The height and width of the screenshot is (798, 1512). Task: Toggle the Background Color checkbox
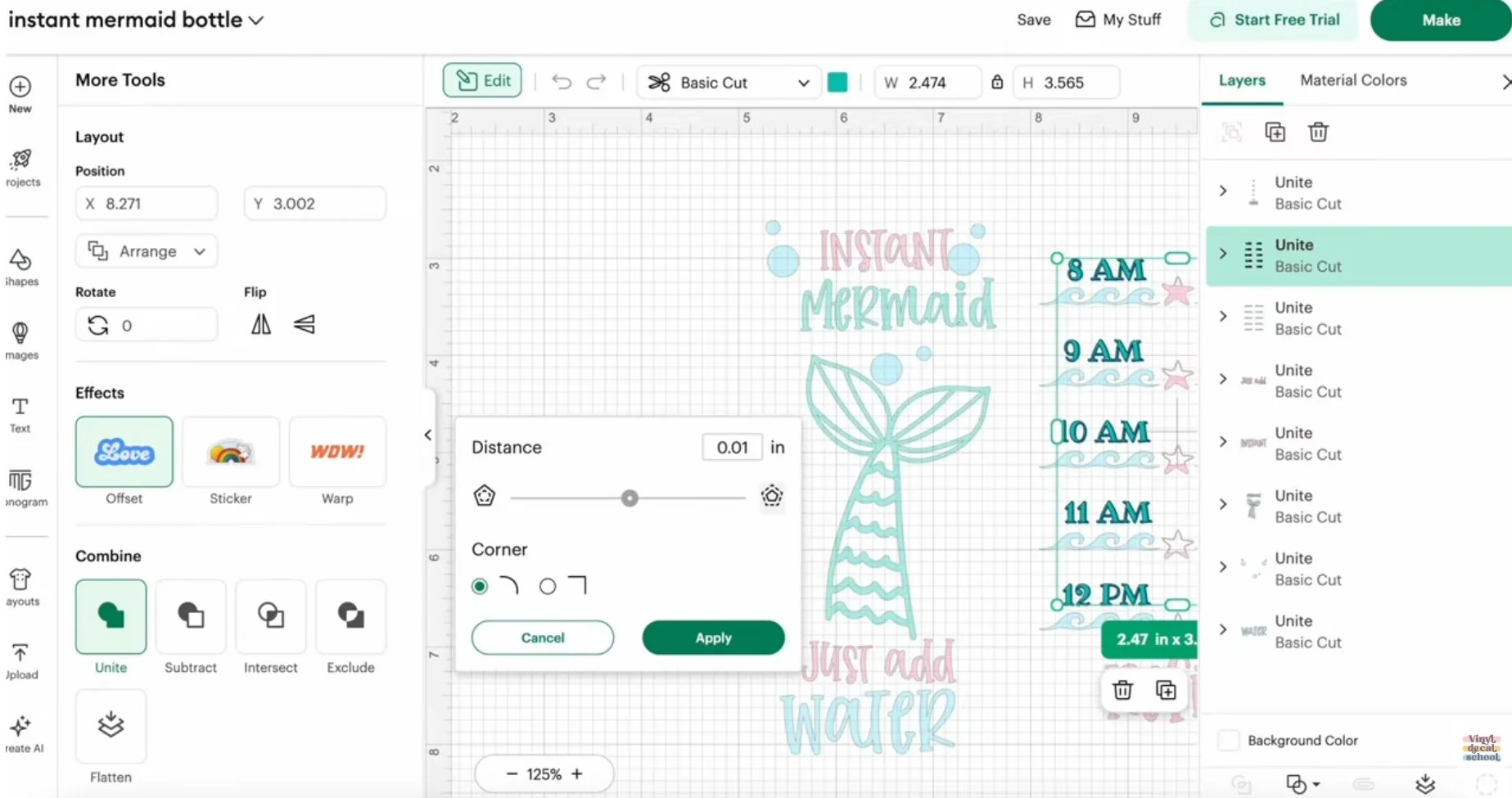[x=1228, y=740]
